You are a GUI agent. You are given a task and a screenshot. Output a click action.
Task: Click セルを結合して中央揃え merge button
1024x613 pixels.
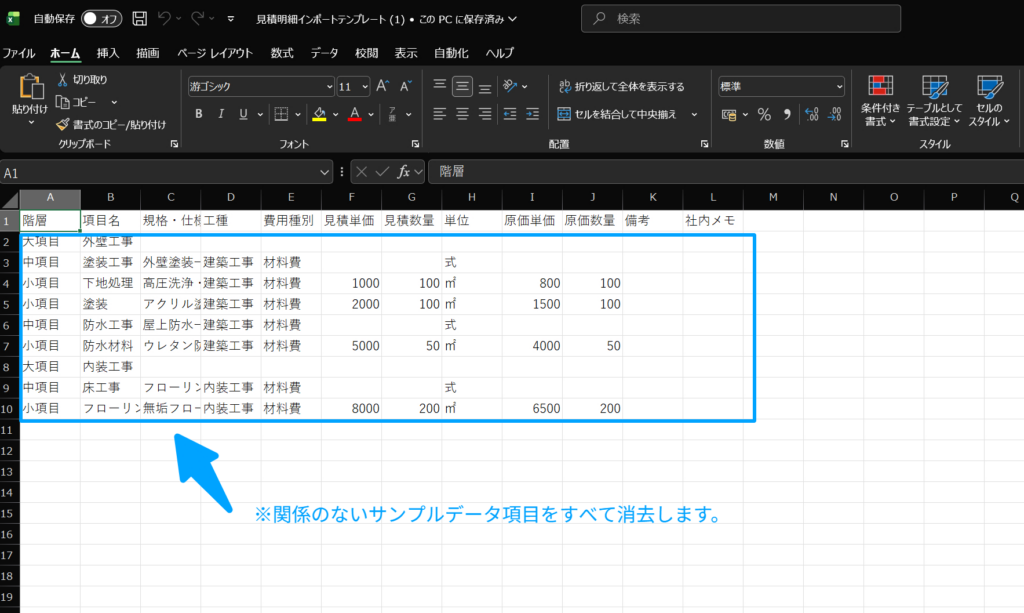(x=621, y=114)
